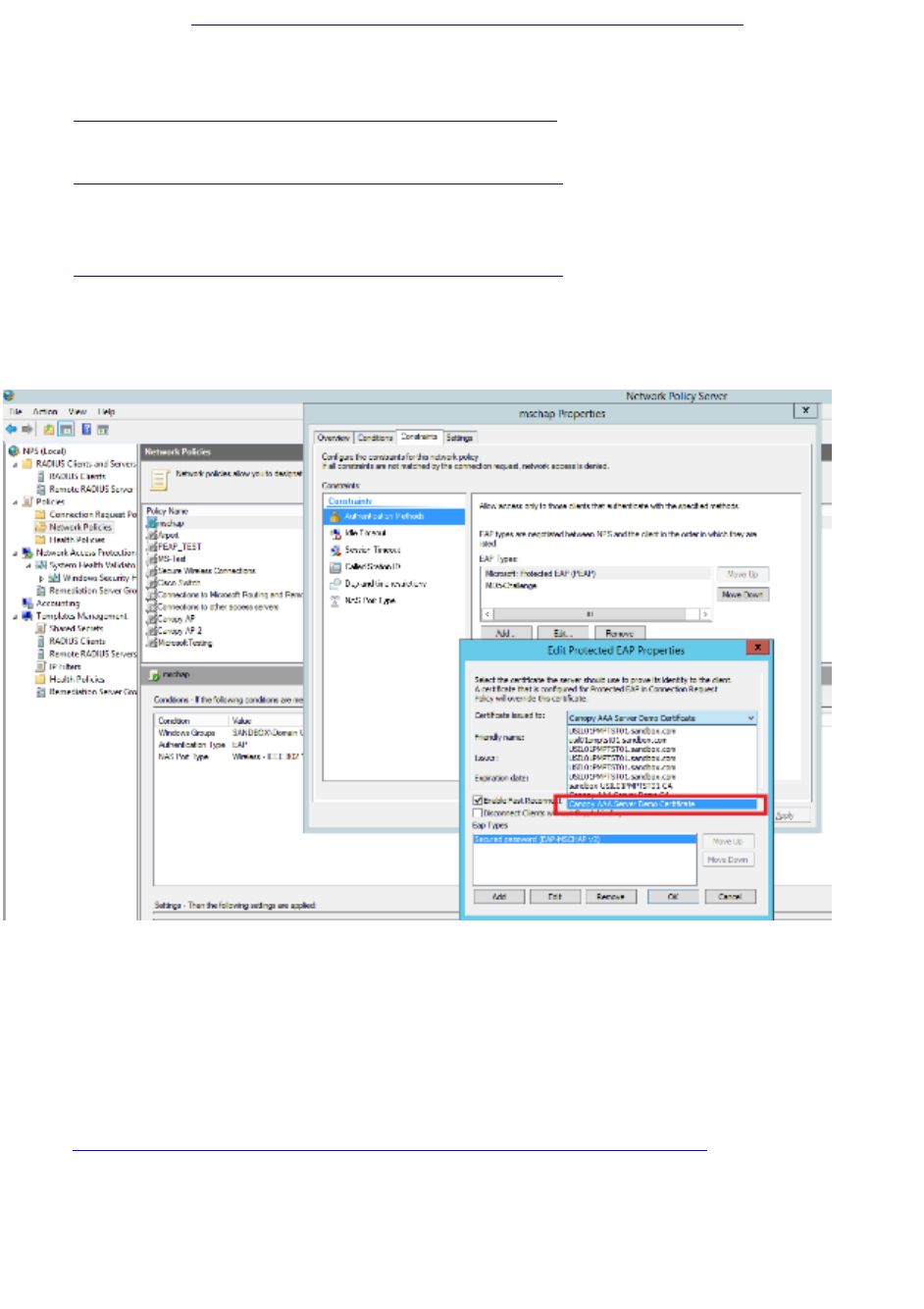Open the Help menu
The width and height of the screenshot is (924, 1309).
coord(107,412)
